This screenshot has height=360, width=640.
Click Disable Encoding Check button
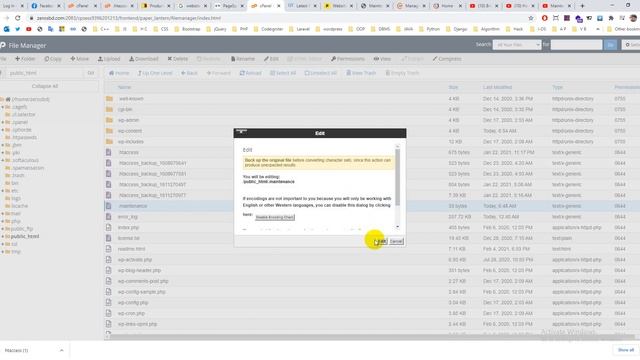pyautogui.click(x=275, y=217)
